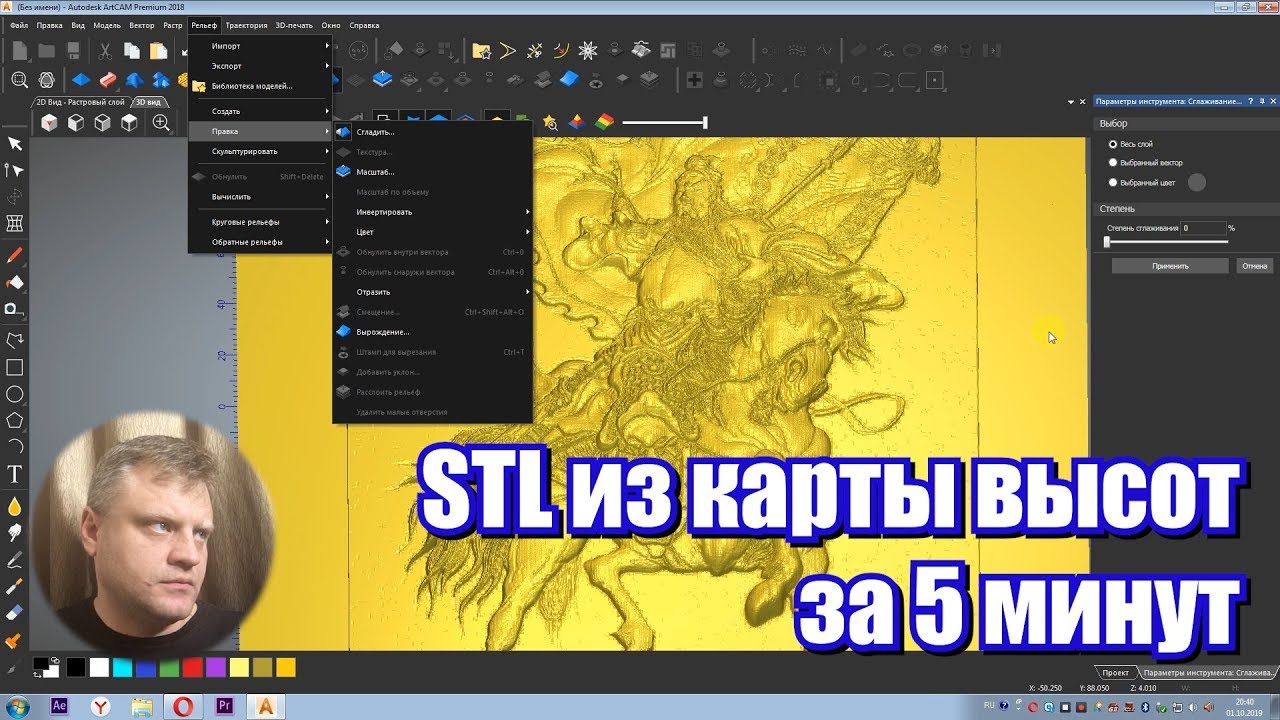Image resolution: width=1280 pixels, height=720 pixels.
Task: Click the Применить button
Action: pyautogui.click(x=1170, y=266)
